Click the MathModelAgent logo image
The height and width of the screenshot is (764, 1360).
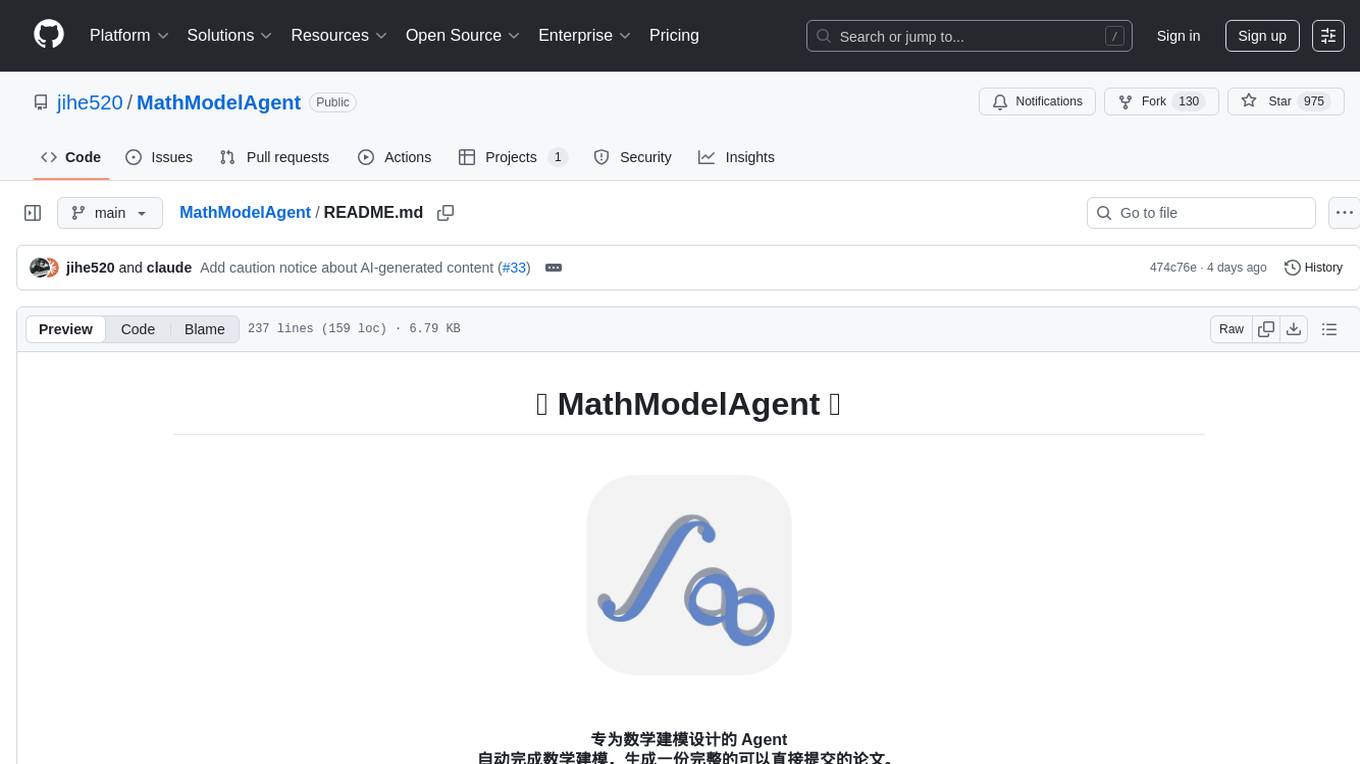tap(689, 575)
